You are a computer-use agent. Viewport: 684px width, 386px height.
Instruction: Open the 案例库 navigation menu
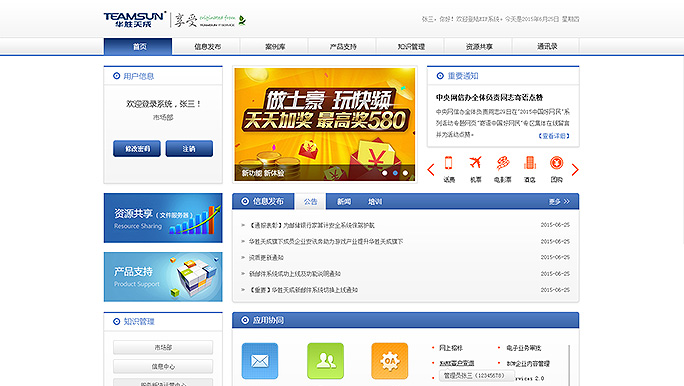pos(275,46)
